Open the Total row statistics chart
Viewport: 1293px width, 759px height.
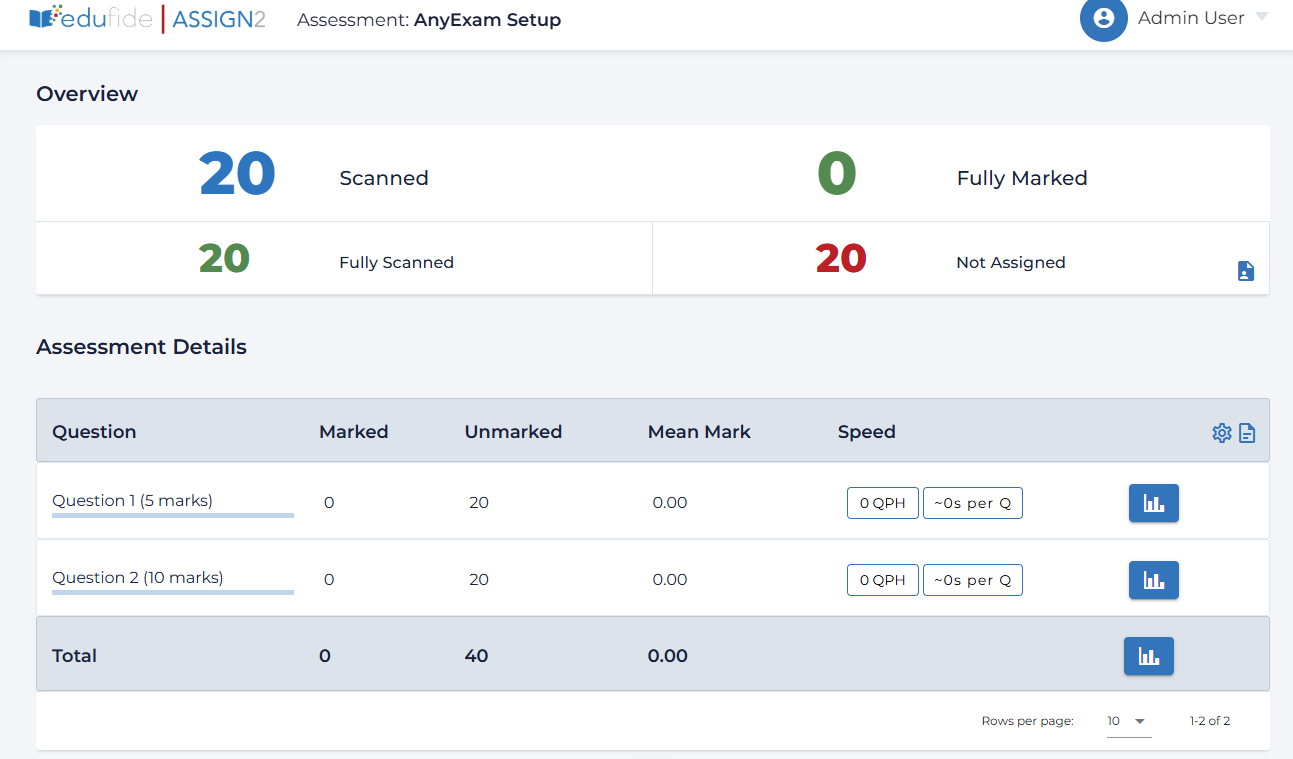tap(1148, 656)
